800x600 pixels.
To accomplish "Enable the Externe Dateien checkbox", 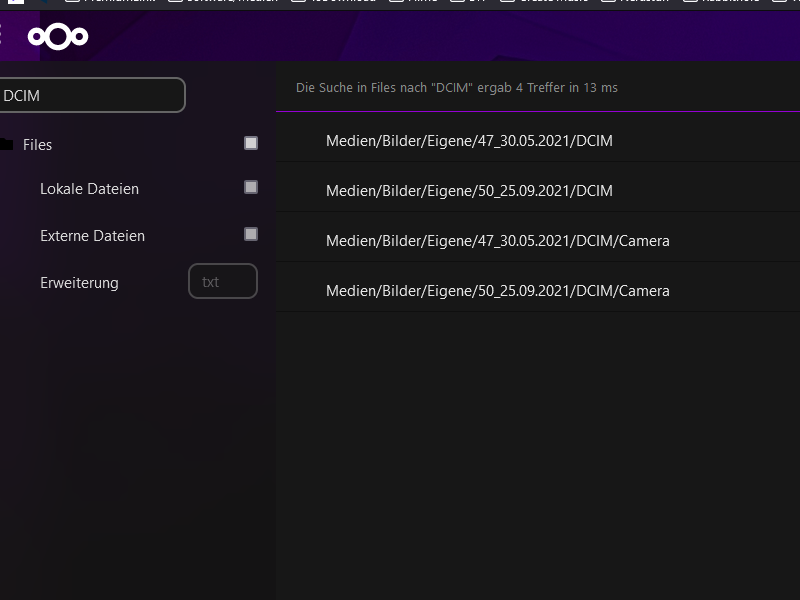I will click(x=251, y=234).
